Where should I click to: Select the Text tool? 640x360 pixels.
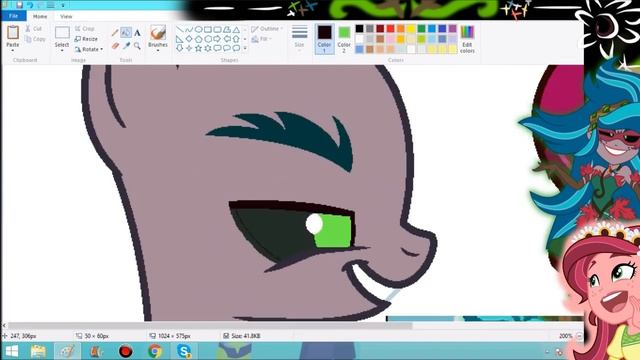[x=137, y=33]
